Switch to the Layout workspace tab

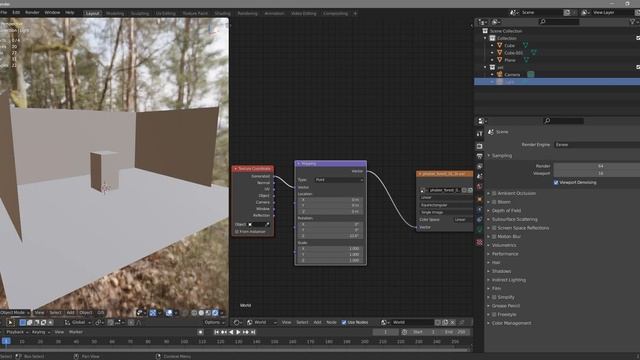92,13
